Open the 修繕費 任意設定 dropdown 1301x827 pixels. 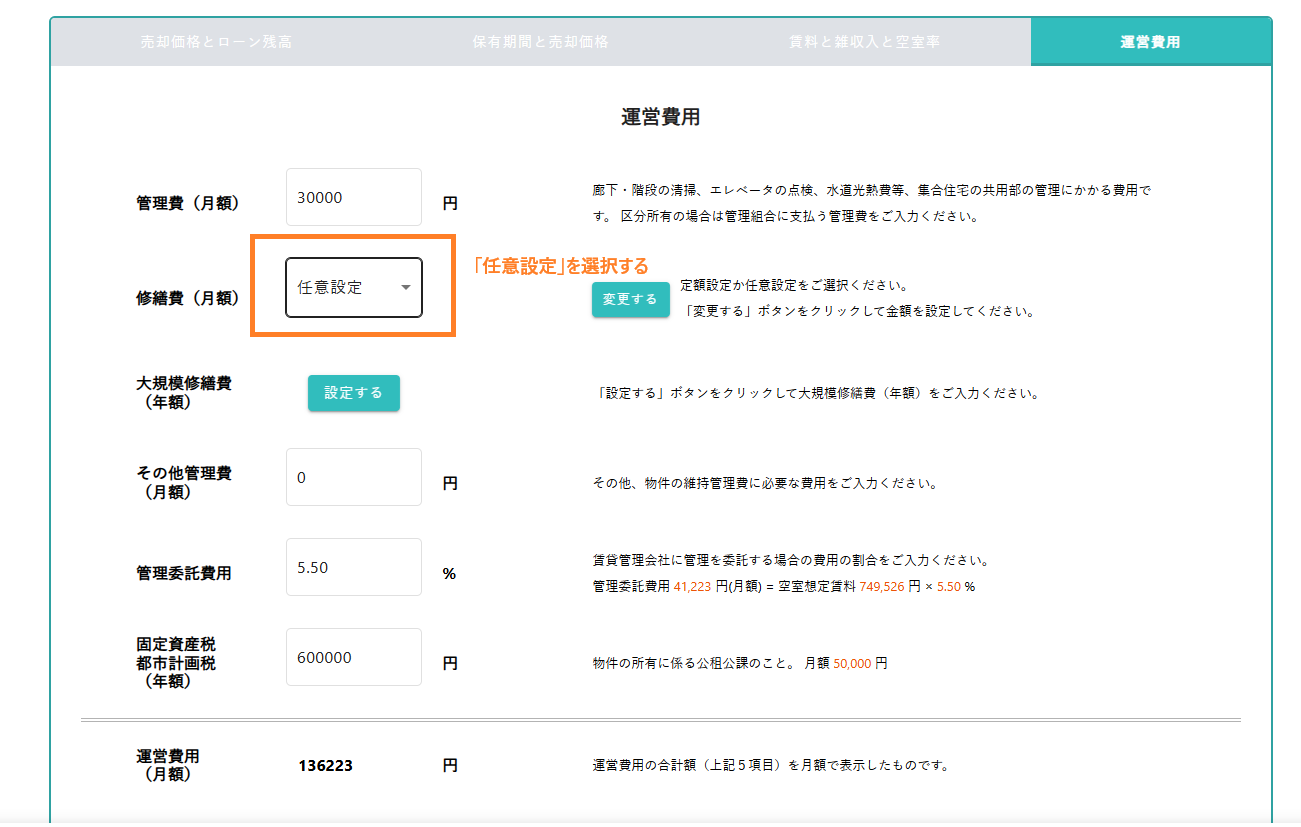coord(353,287)
